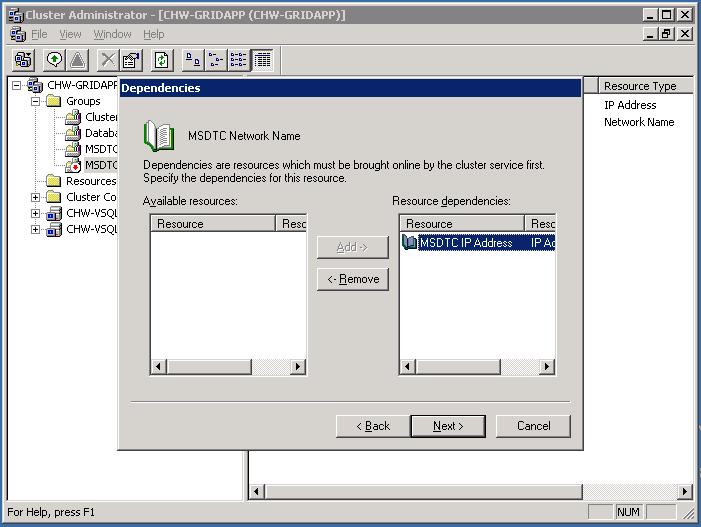Viewport: 701px width, 527px height.
Task: Click the Remove button
Action: pos(353,279)
